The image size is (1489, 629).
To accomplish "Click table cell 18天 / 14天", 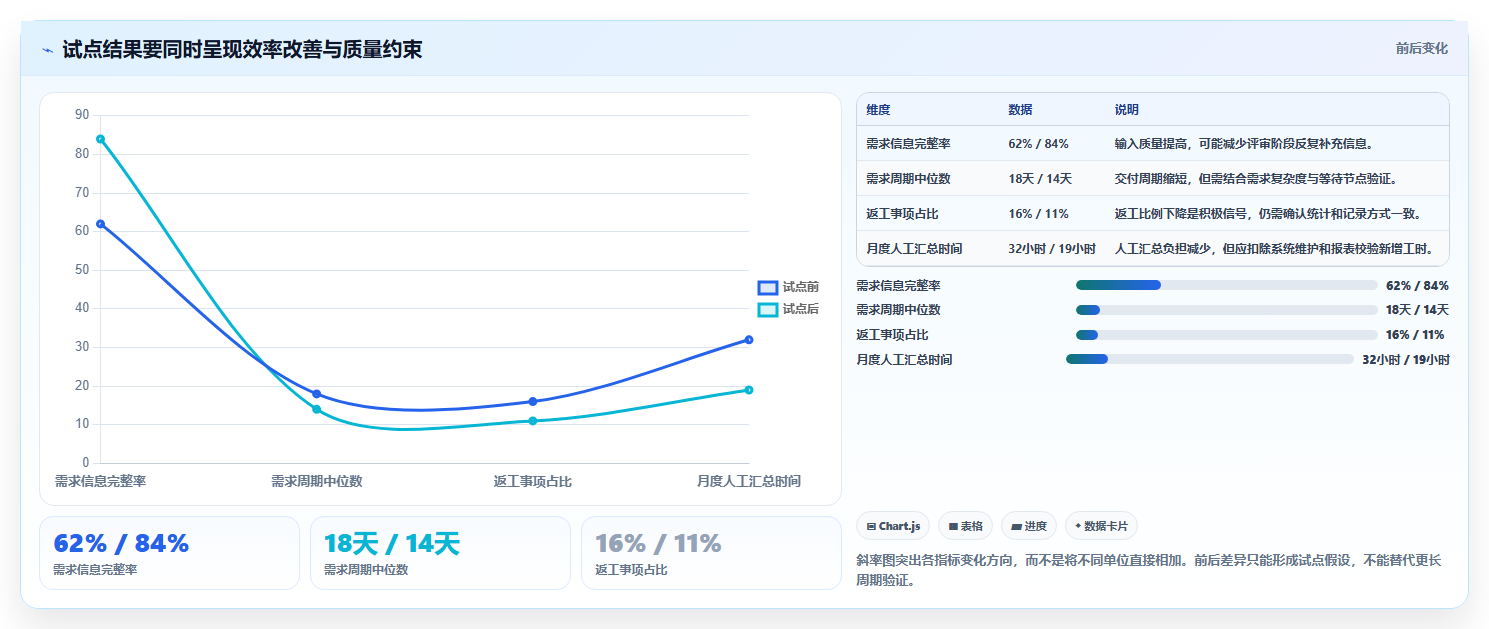I will coord(1040,179).
